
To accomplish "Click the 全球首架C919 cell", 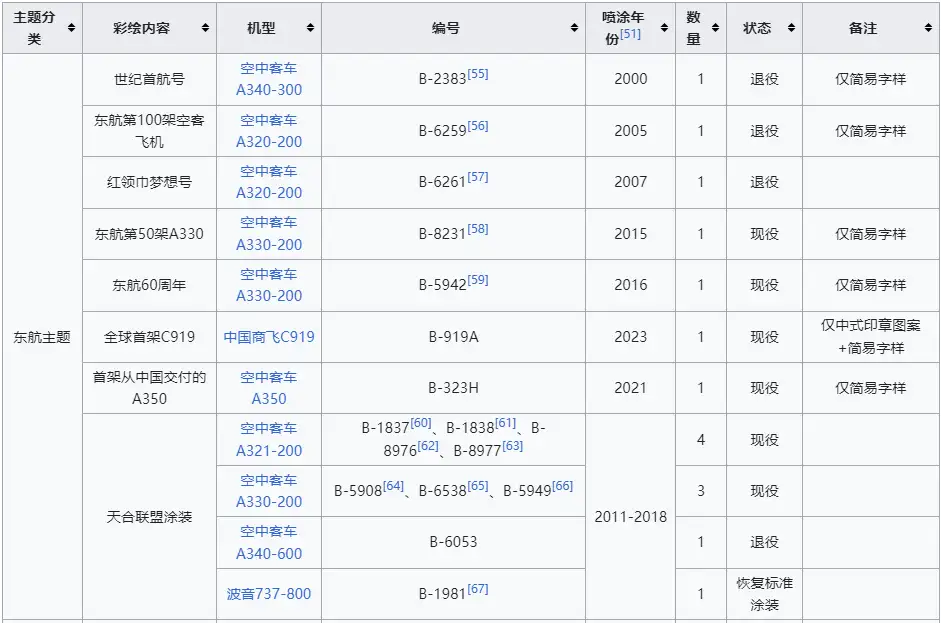I will coord(149,337).
